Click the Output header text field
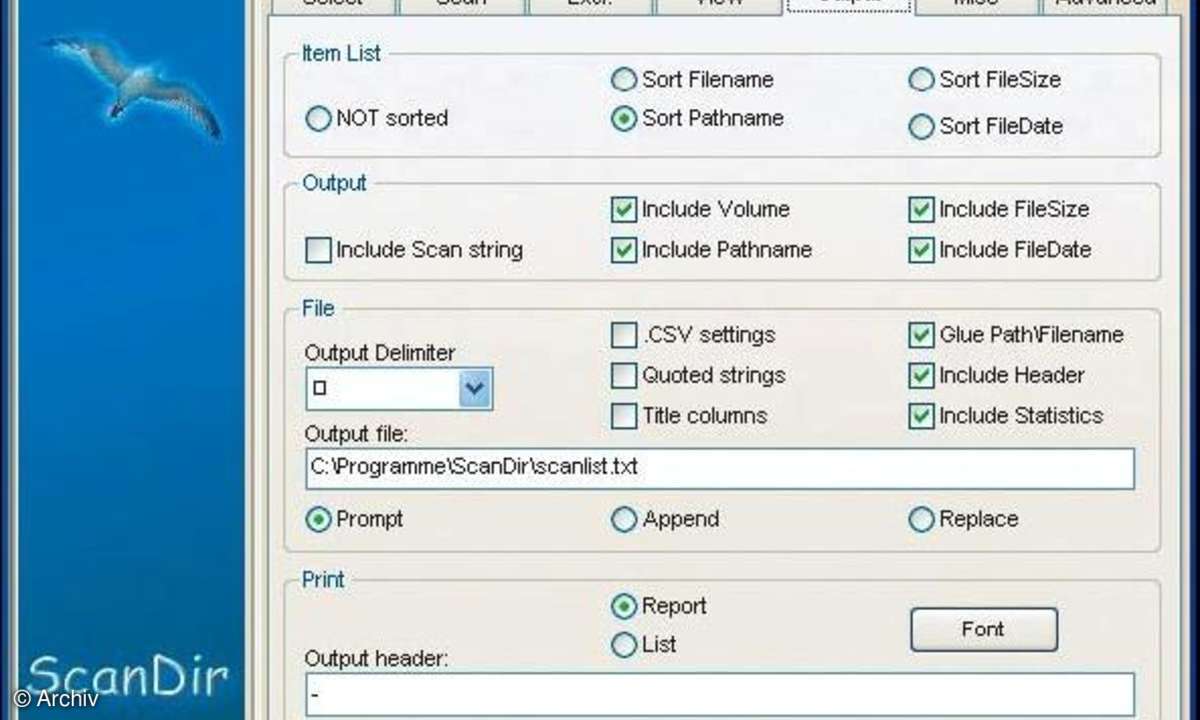1200x720 pixels. coord(720,693)
